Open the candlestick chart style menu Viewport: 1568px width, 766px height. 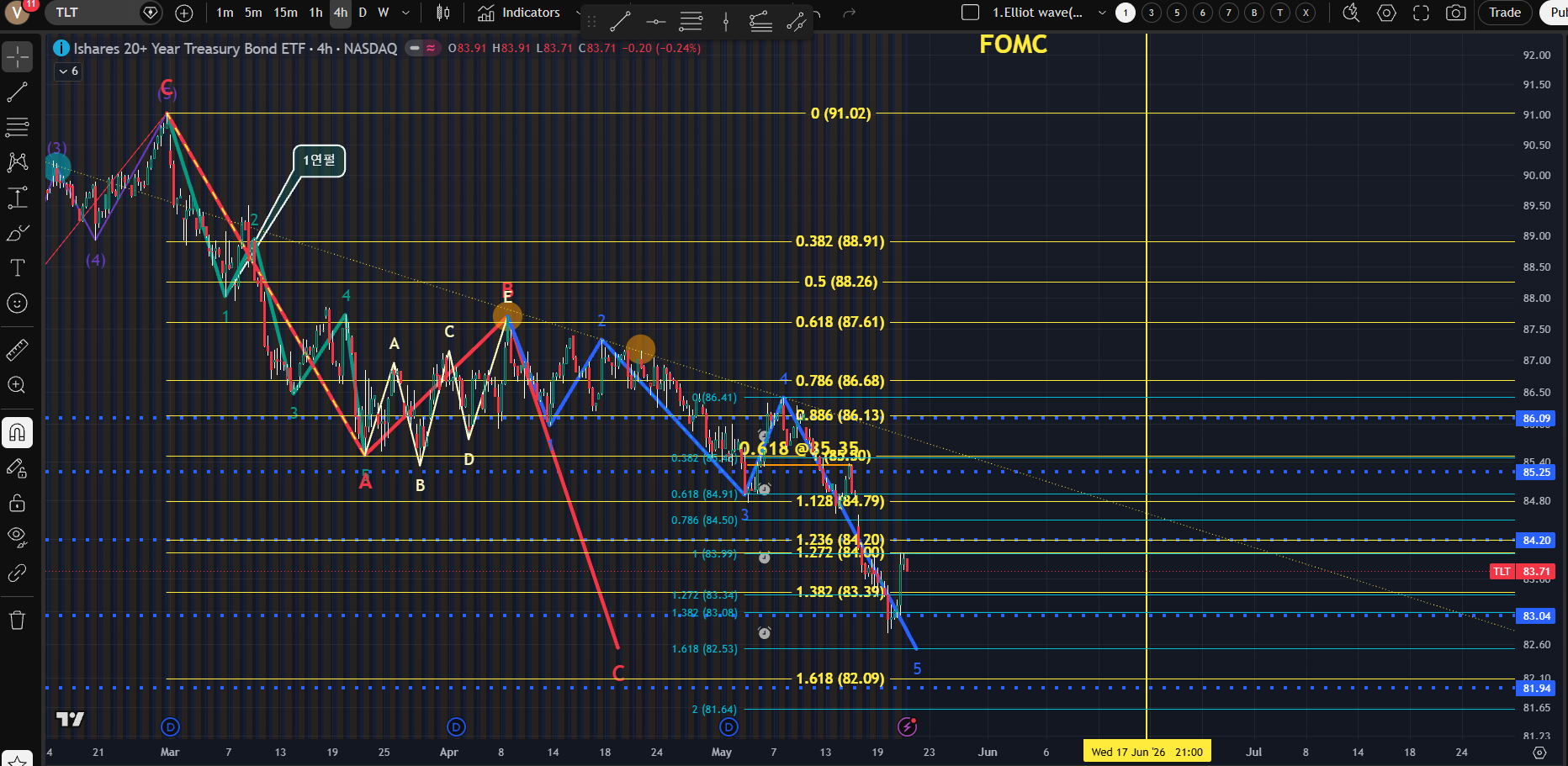point(443,13)
